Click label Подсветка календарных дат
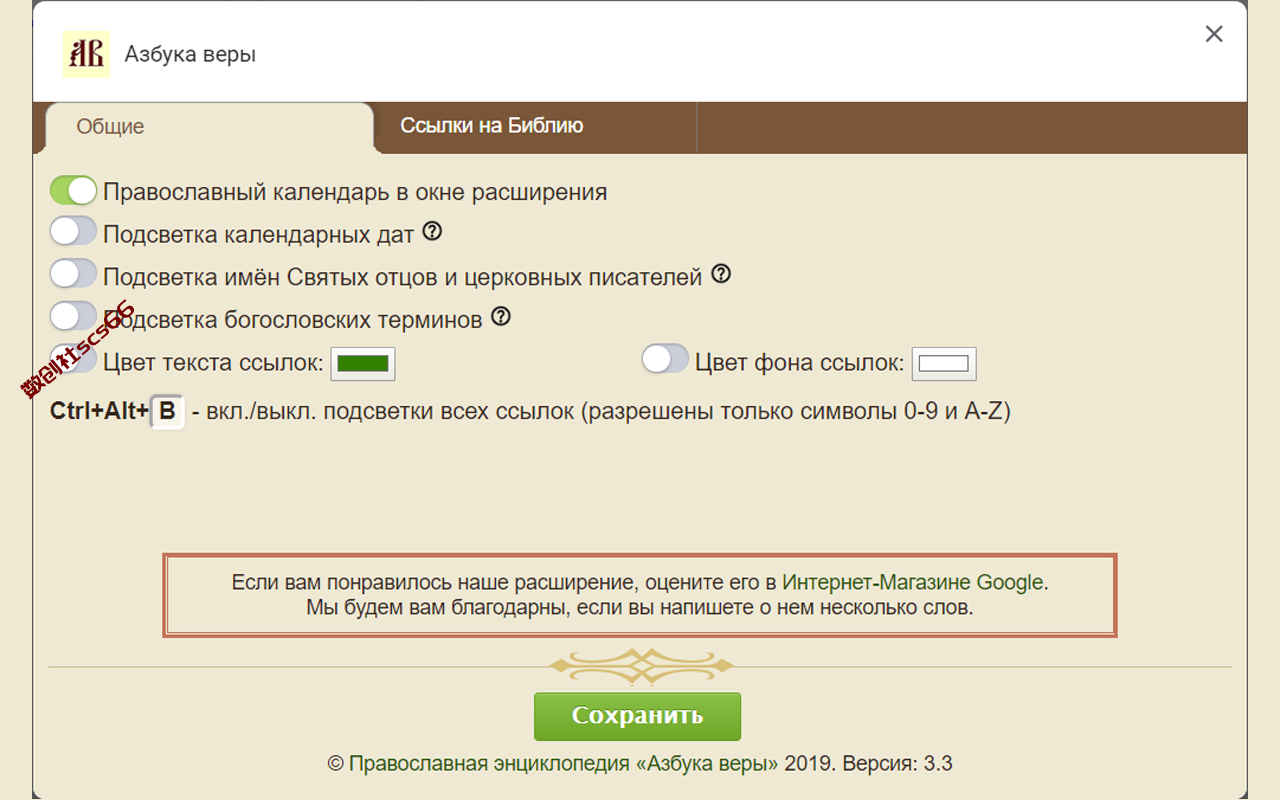Screen dimensions: 1280x800 [x=258, y=235]
